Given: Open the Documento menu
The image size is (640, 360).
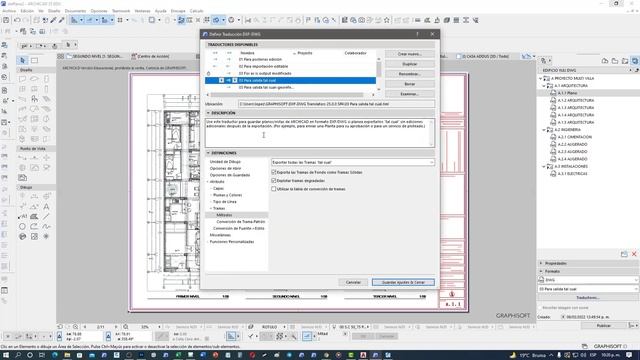Looking at the screenshot, I should (76, 11).
